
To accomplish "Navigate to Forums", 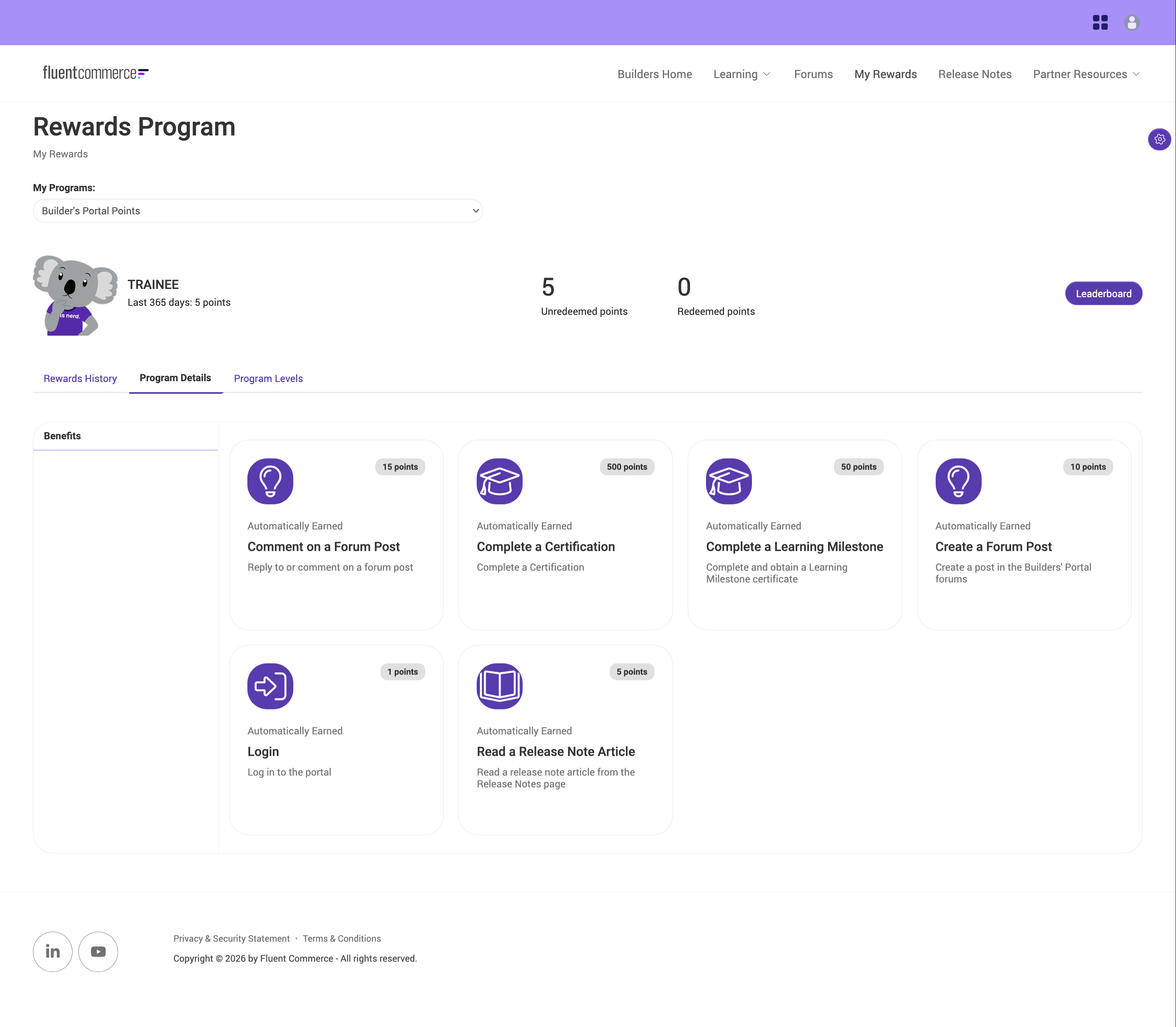I will point(813,74).
